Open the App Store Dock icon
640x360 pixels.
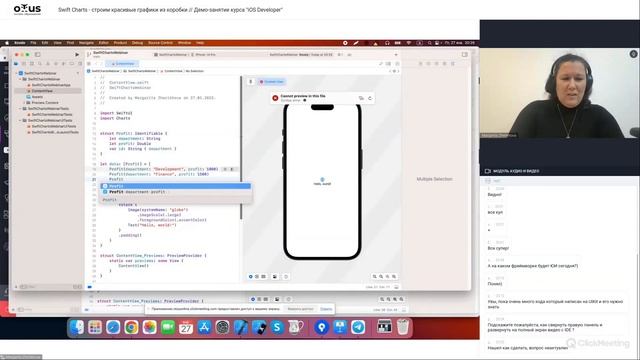204,327
